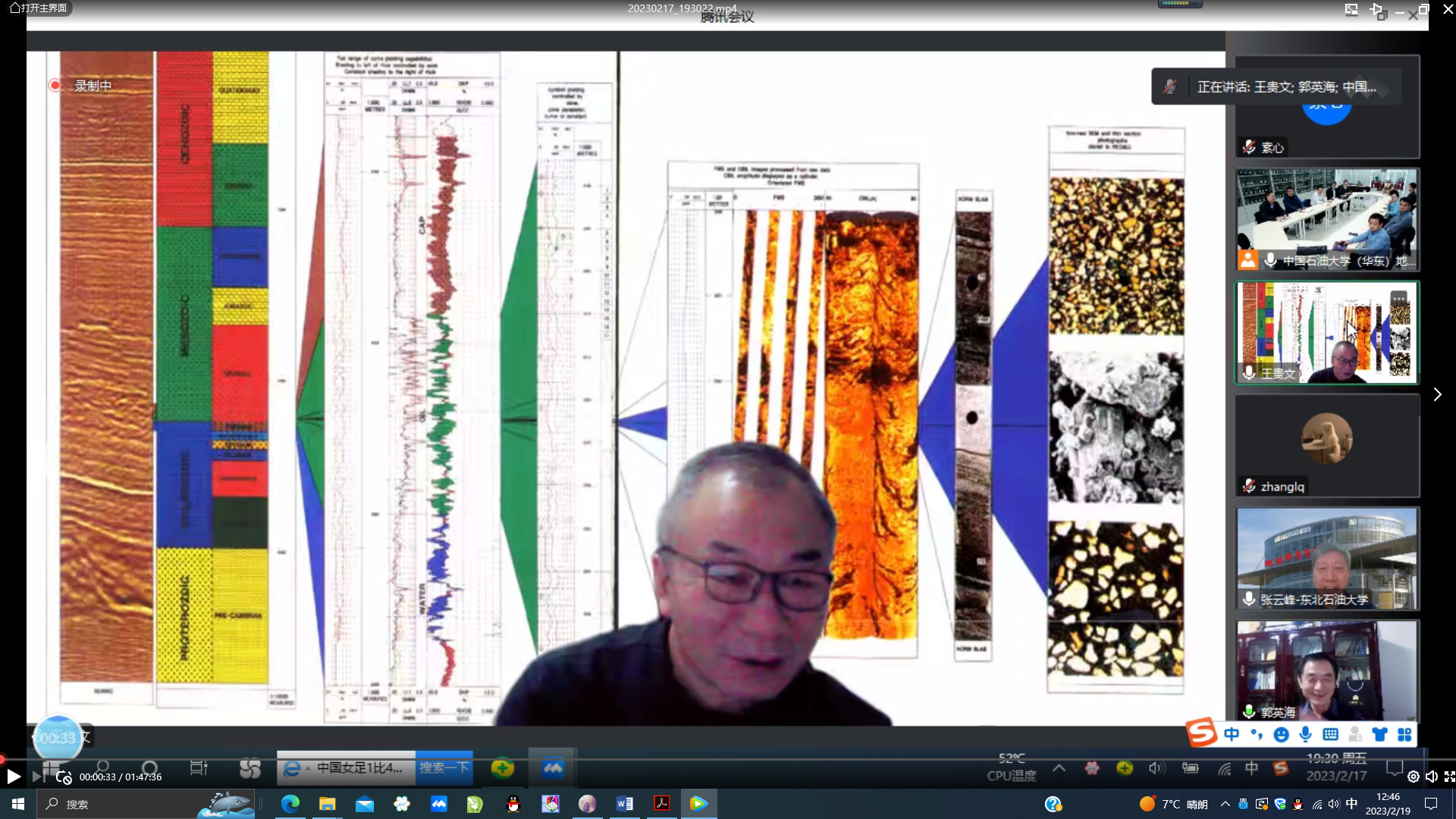Enter fullscreen video mode
The width and height of the screenshot is (1456, 819).
click(1448, 777)
